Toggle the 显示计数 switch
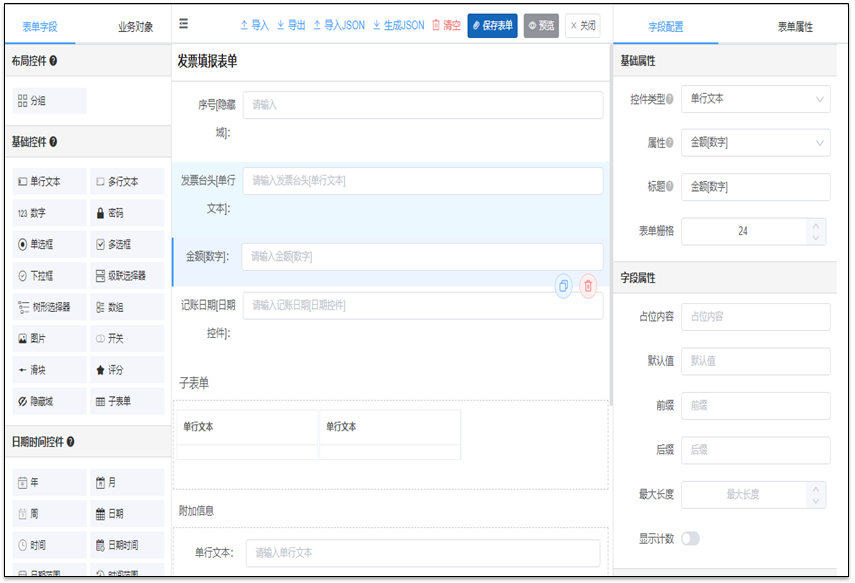 [690, 539]
